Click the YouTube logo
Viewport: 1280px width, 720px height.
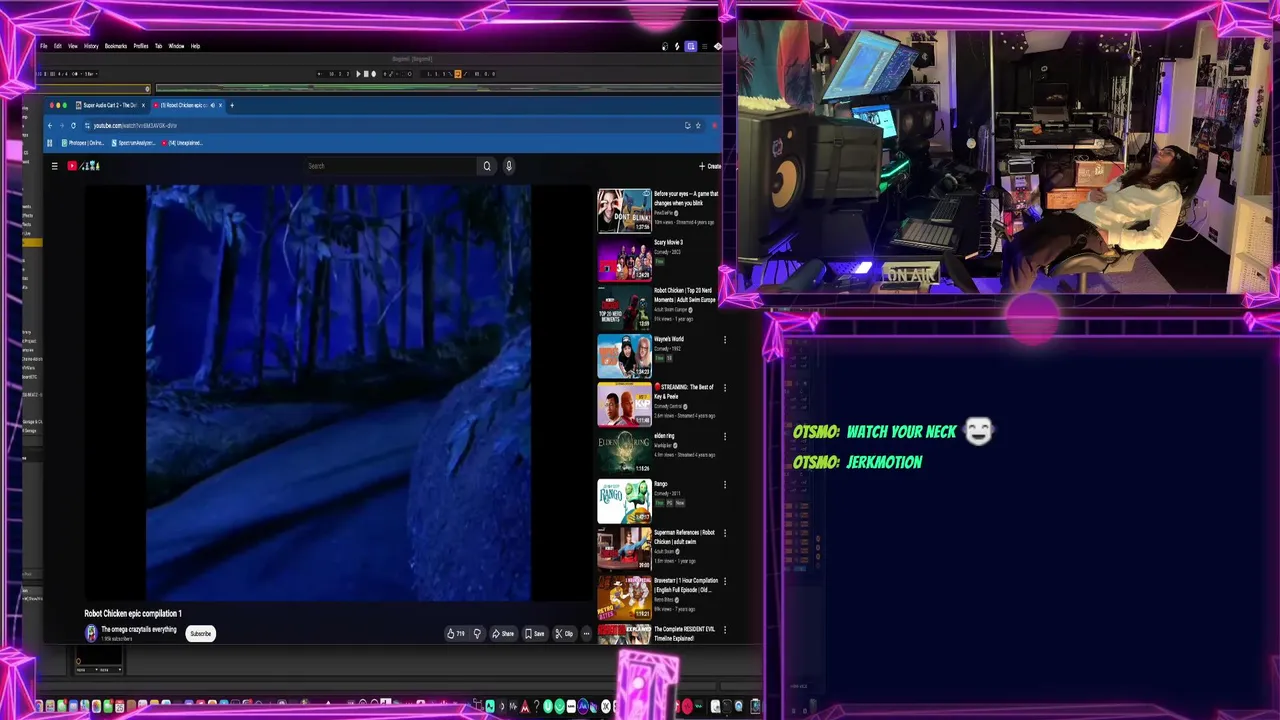pyautogui.click(x=85, y=166)
